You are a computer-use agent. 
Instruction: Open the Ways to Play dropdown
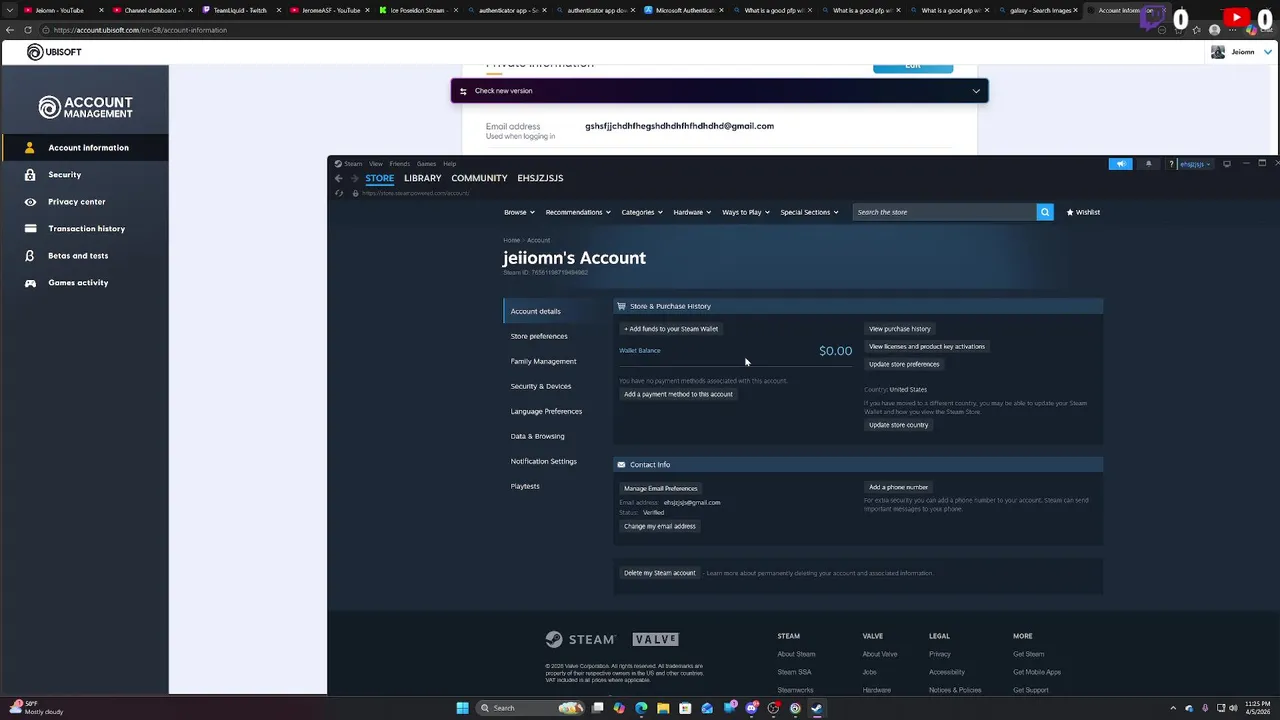pyautogui.click(x=746, y=212)
